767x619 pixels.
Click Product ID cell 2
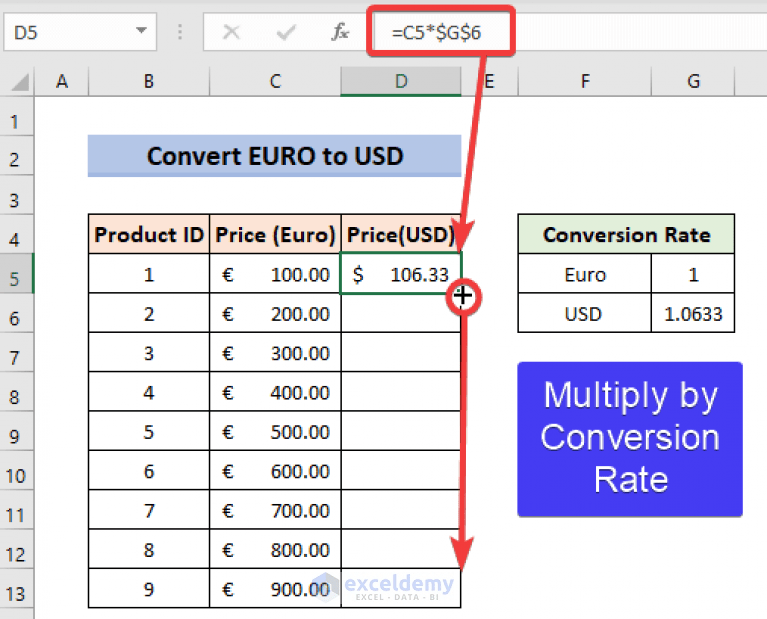[149, 314]
